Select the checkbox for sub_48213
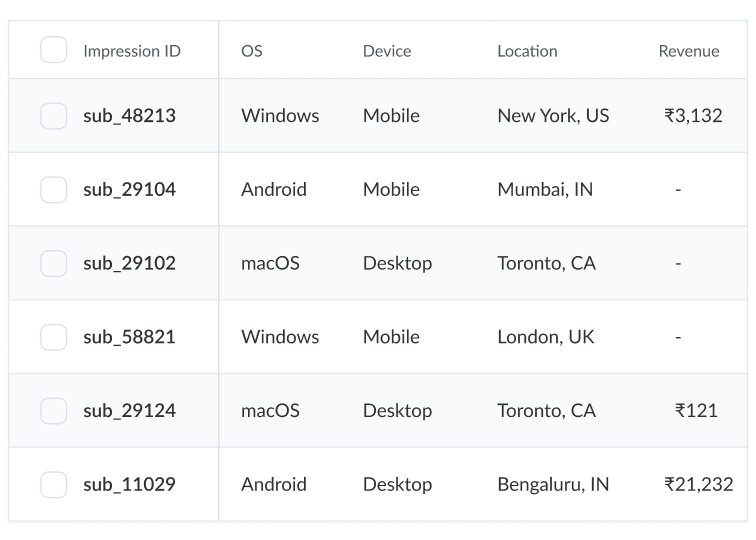The height and width of the screenshot is (540, 756). pyautogui.click(x=54, y=116)
